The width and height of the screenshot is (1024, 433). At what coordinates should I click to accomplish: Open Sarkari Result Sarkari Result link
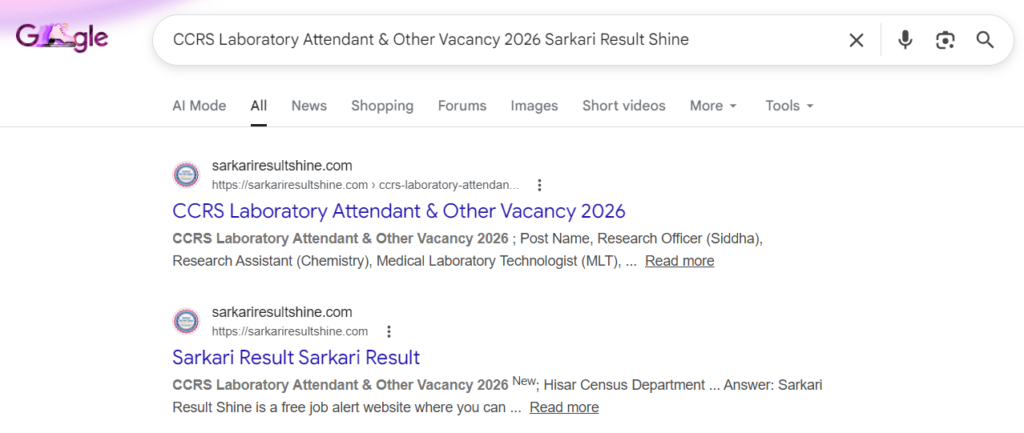point(296,357)
